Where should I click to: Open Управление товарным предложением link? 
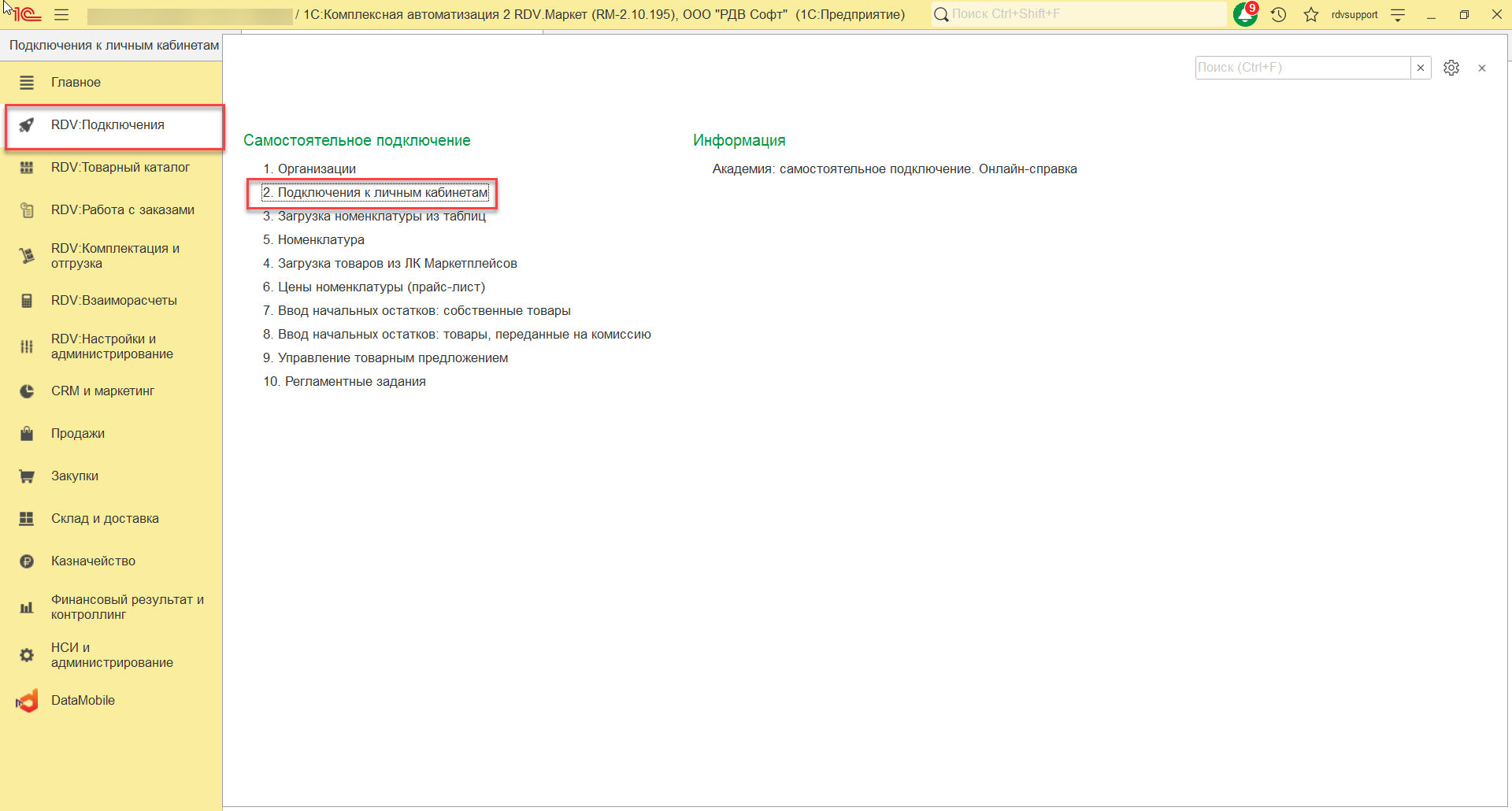point(385,358)
